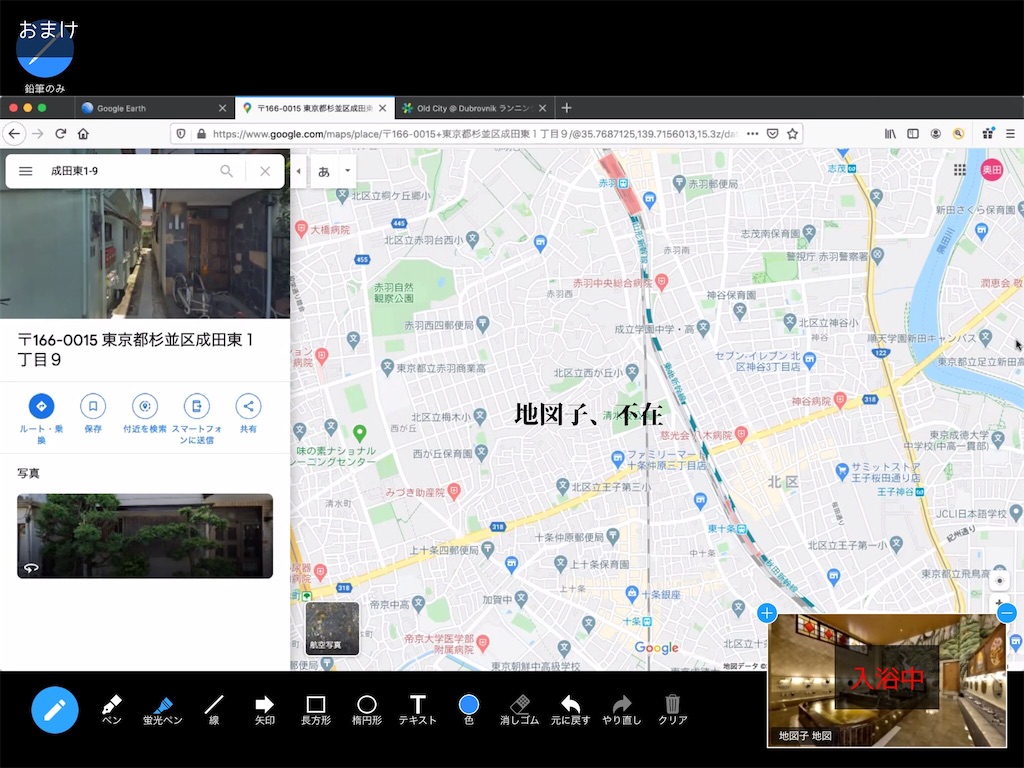
Task: Click the あ input mode button
Action: point(324,172)
